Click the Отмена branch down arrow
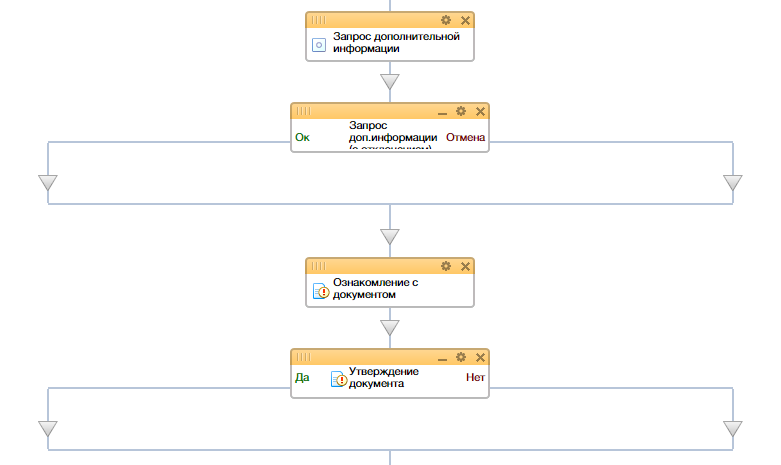781x465 pixels. 733,183
